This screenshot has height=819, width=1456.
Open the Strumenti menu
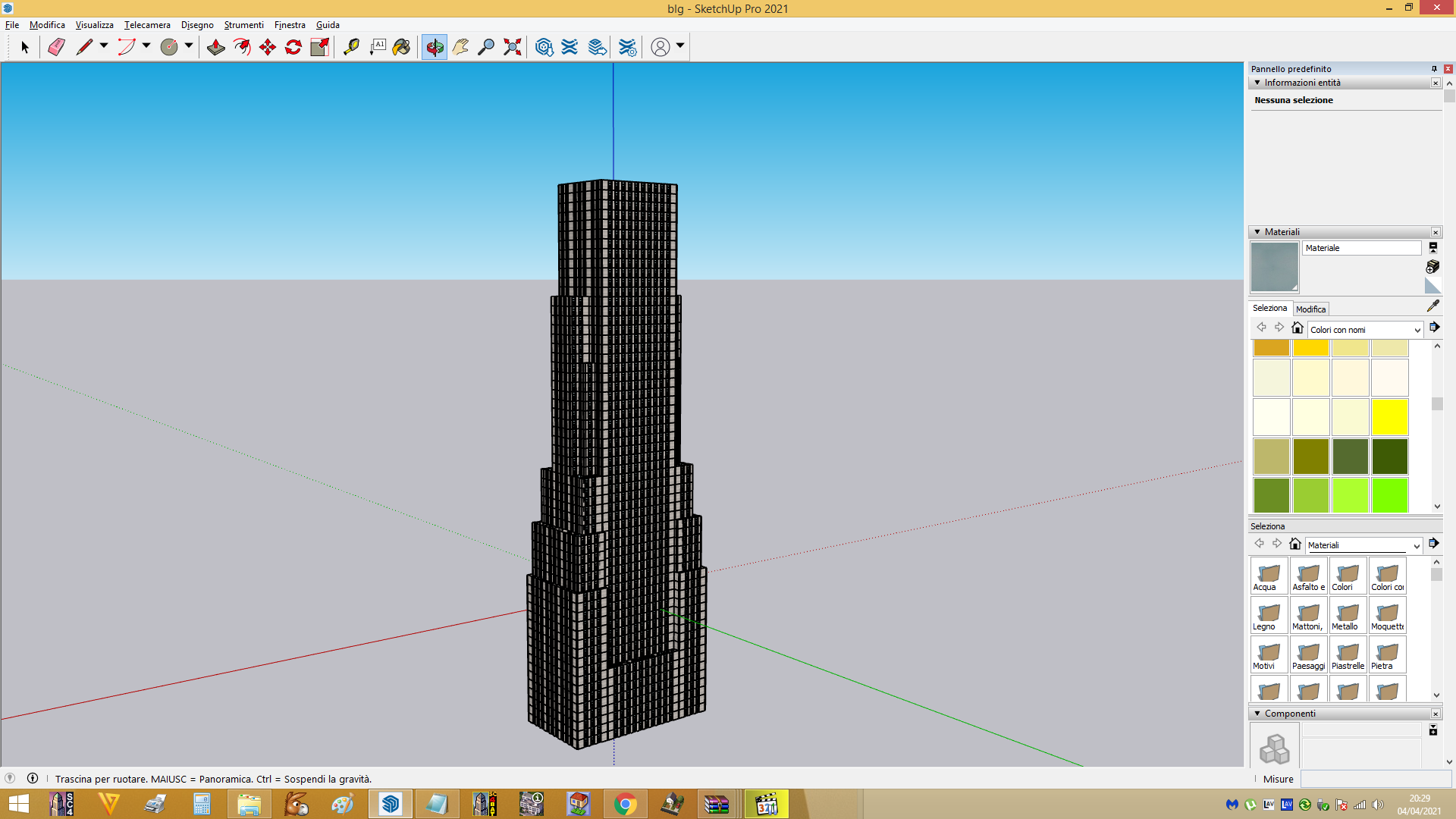click(243, 25)
